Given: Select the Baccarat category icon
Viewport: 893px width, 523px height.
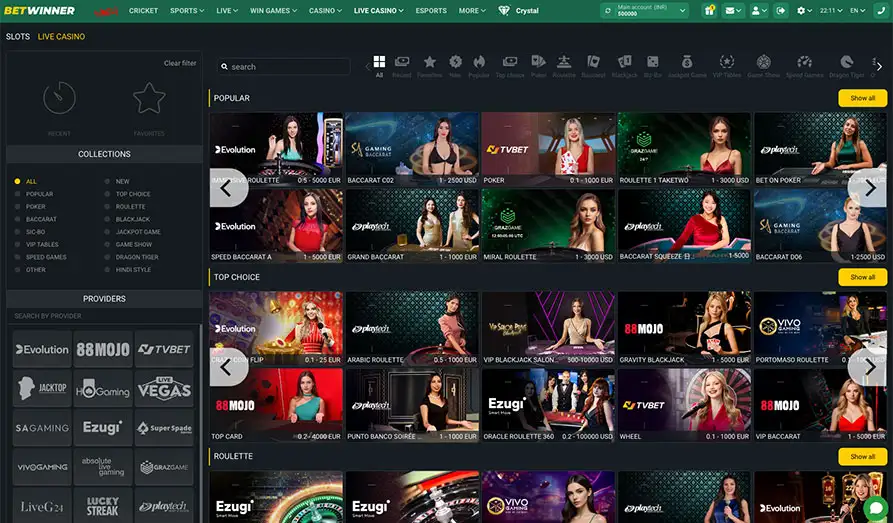Looking at the screenshot, I should (593, 62).
